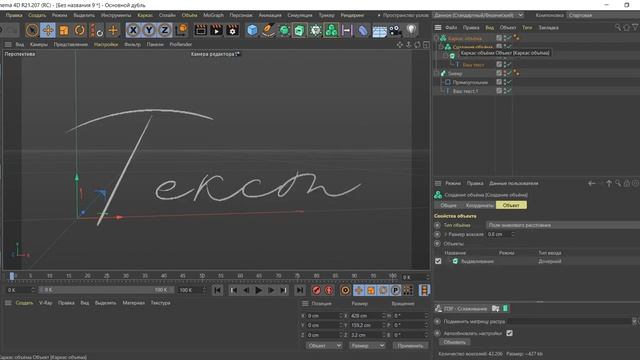Image resolution: width=640 pixels, height=360 pixels.
Task: Collapse the Свип object hierarchy
Action: point(436,73)
